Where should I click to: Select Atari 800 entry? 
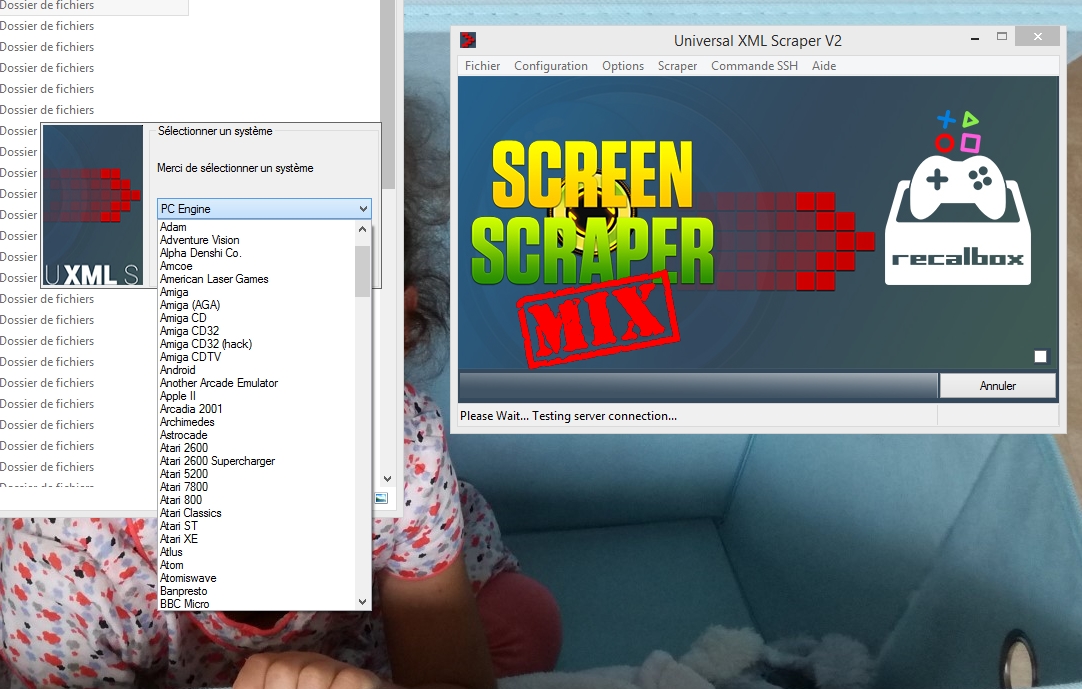coord(257,500)
